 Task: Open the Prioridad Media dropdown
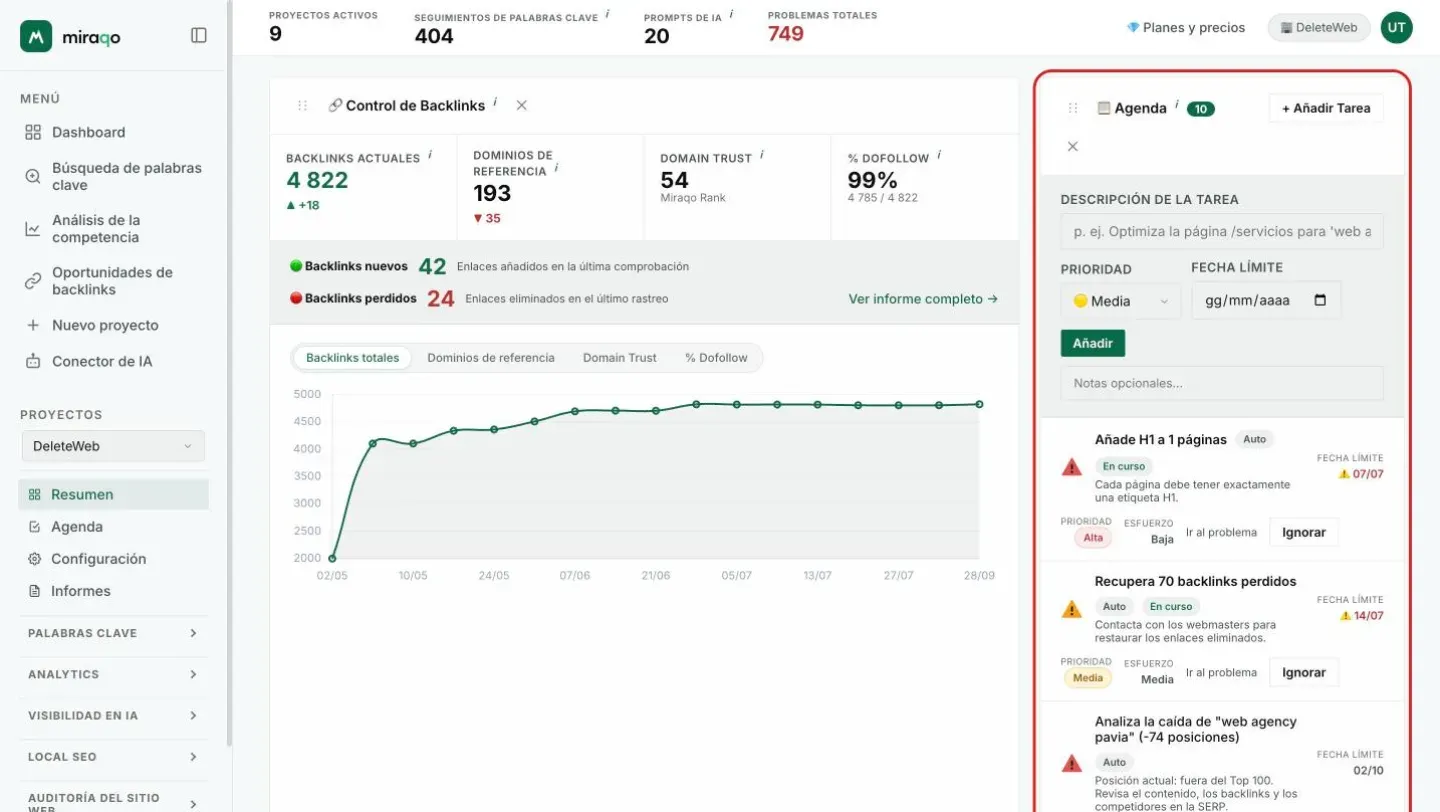tap(1121, 301)
